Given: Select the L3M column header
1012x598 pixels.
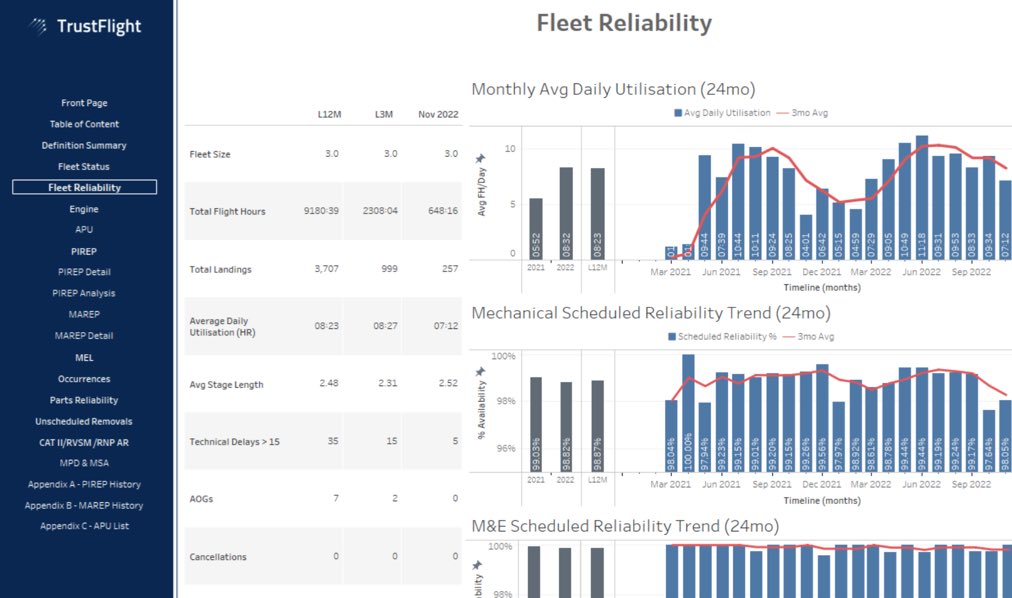Looking at the screenshot, I should [384, 114].
